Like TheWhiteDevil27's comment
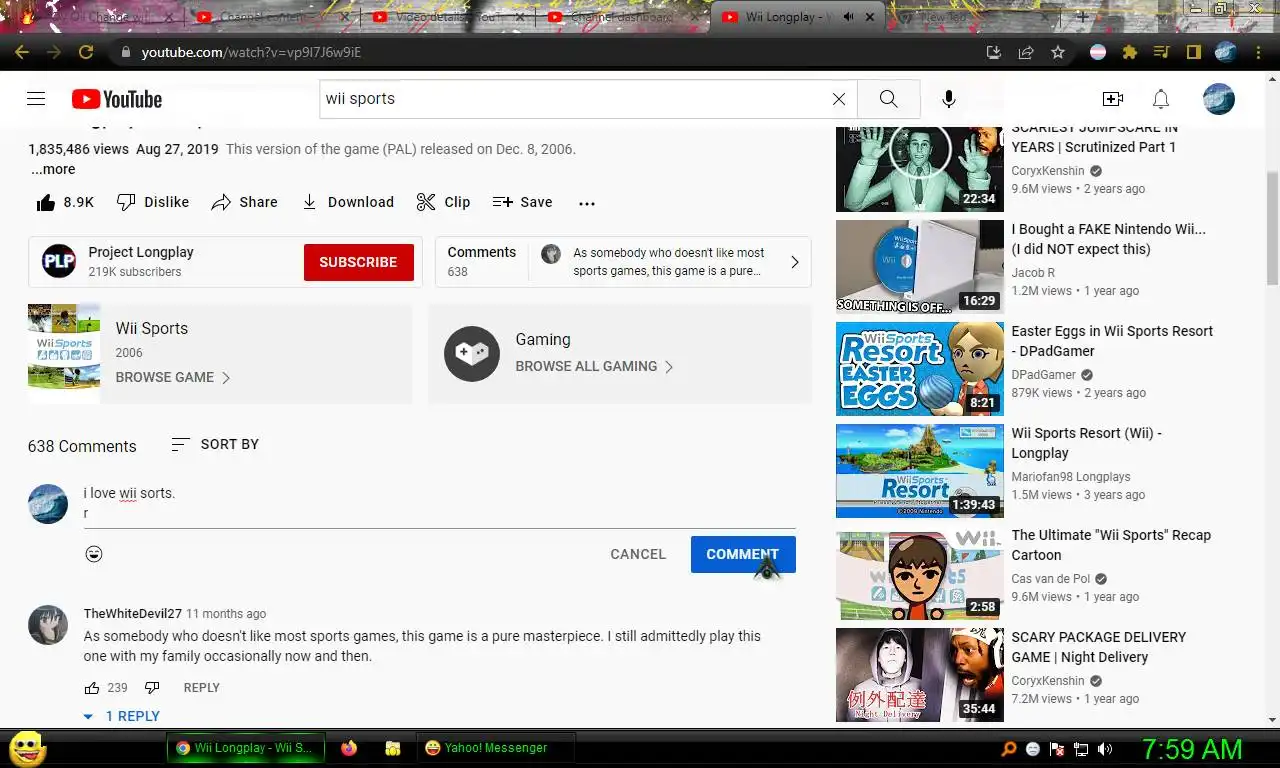1280x768 pixels. 92,687
